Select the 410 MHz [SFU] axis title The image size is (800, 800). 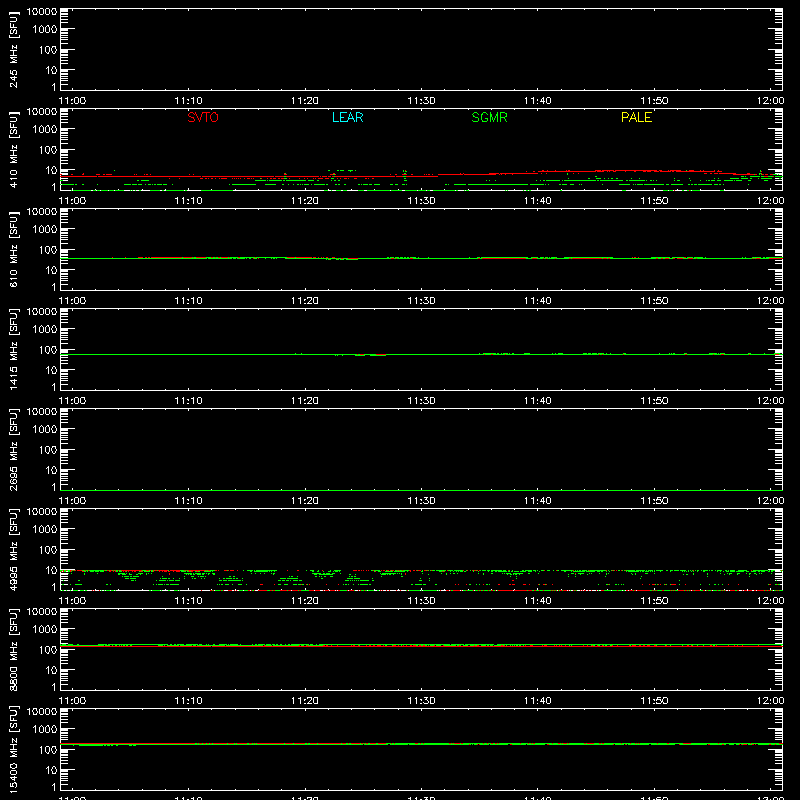[14, 150]
